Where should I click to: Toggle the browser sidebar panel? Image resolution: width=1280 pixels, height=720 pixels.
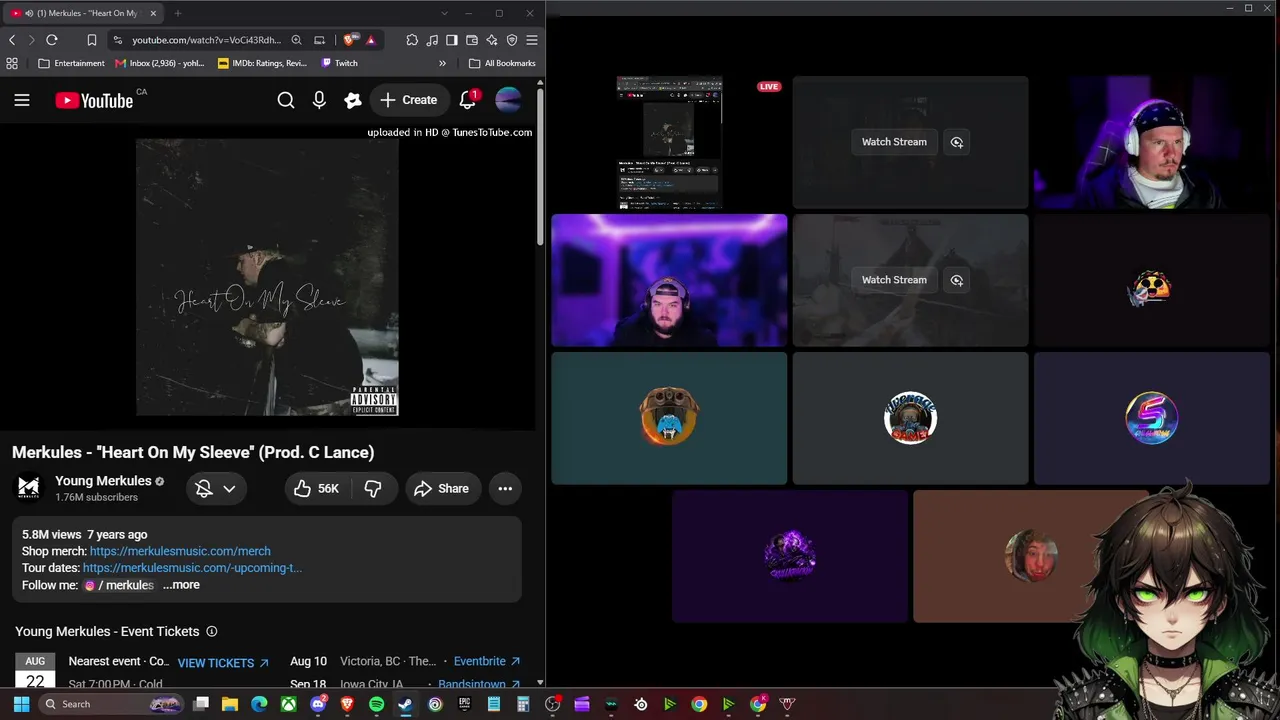pyautogui.click(x=452, y=40)
